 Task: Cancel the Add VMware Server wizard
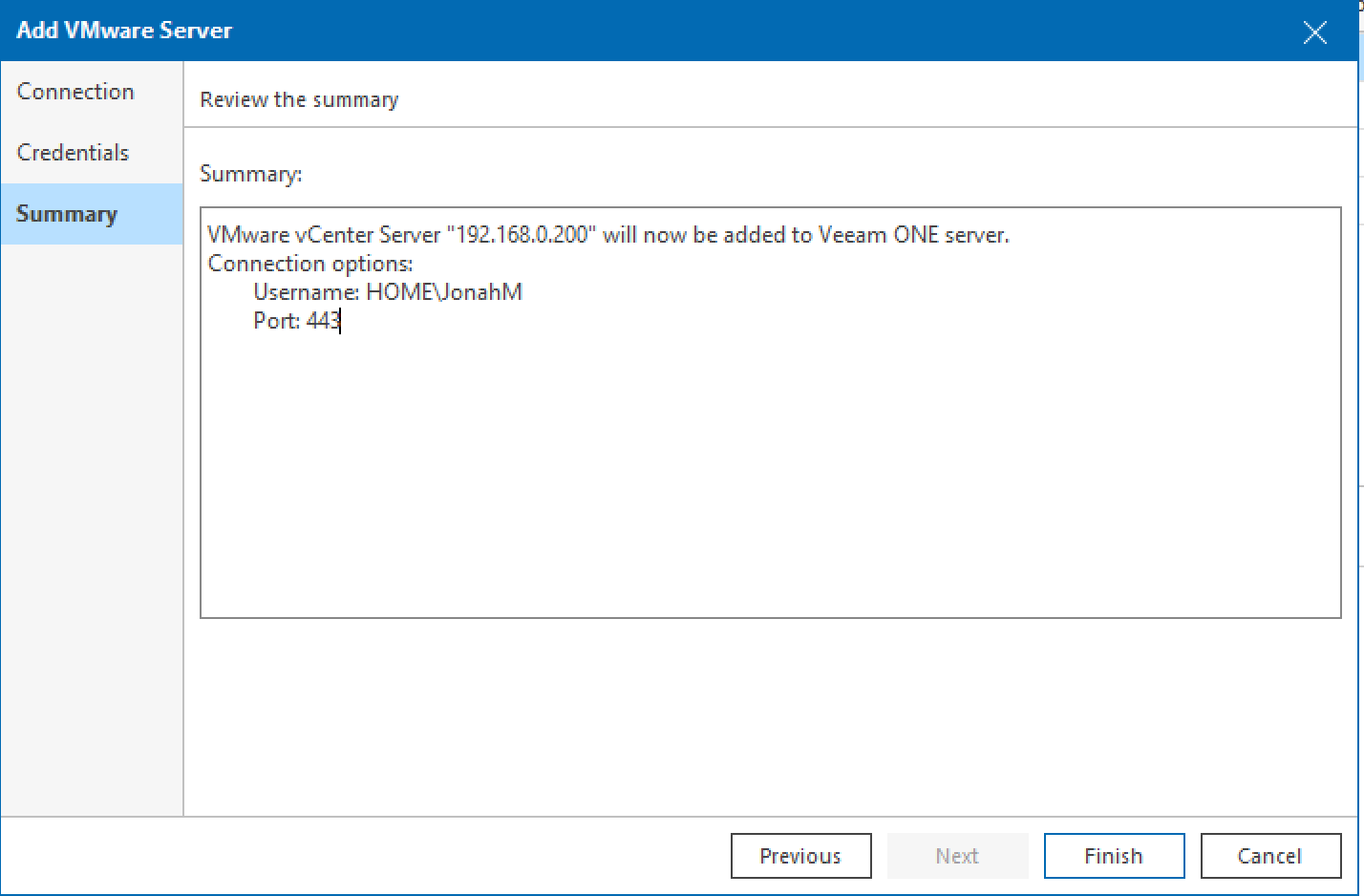[x=1270, y=856]
